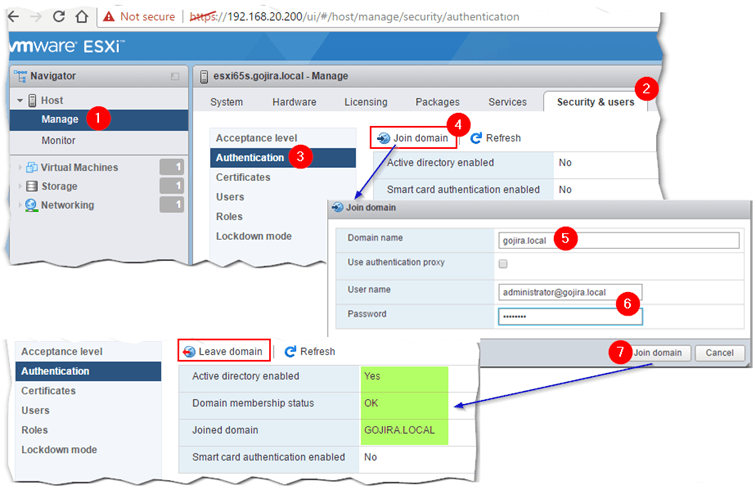The height and width of the screenshot is (490, 756).
Task: Open the System tab
Action: (226, 102)
